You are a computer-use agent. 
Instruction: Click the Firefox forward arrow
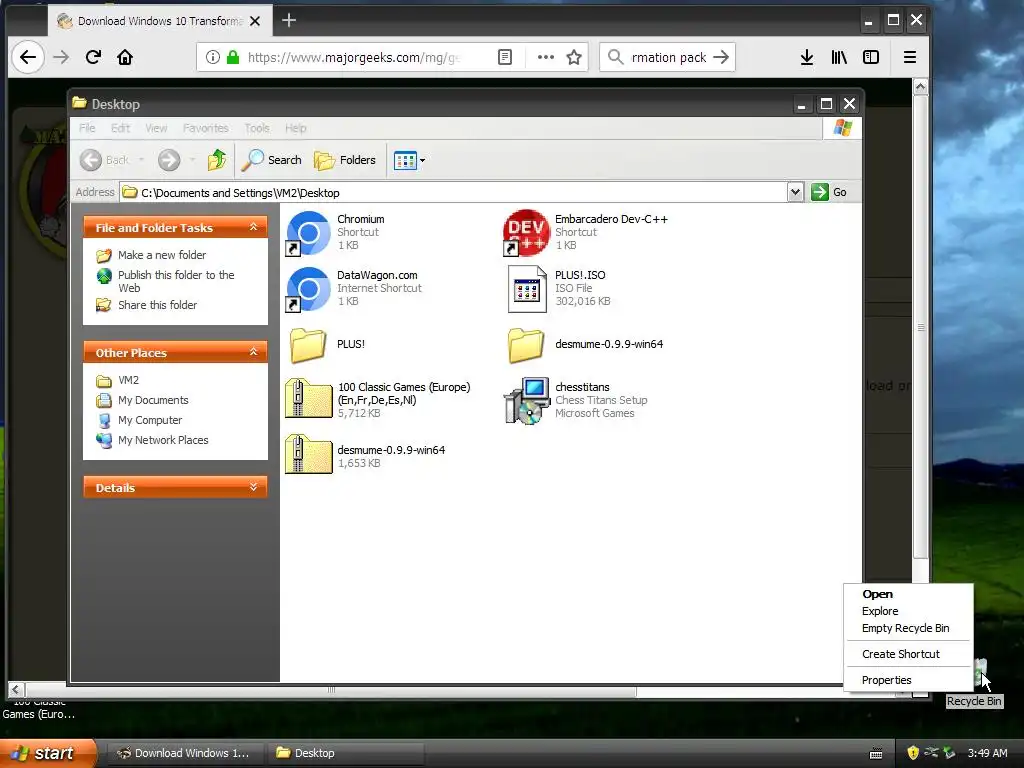[61, 57]
